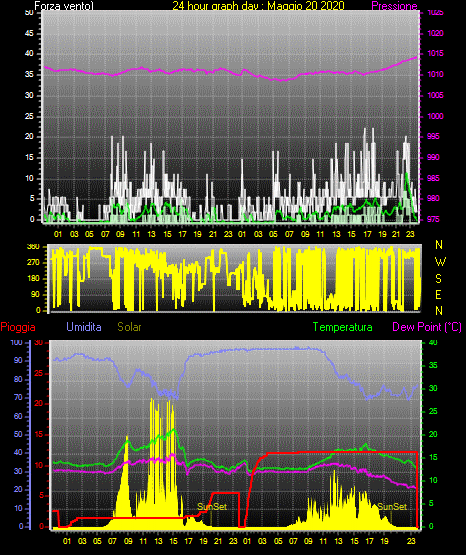Click the blue 'Umidita' legend label
466x555 pixels.
[84, 327]
